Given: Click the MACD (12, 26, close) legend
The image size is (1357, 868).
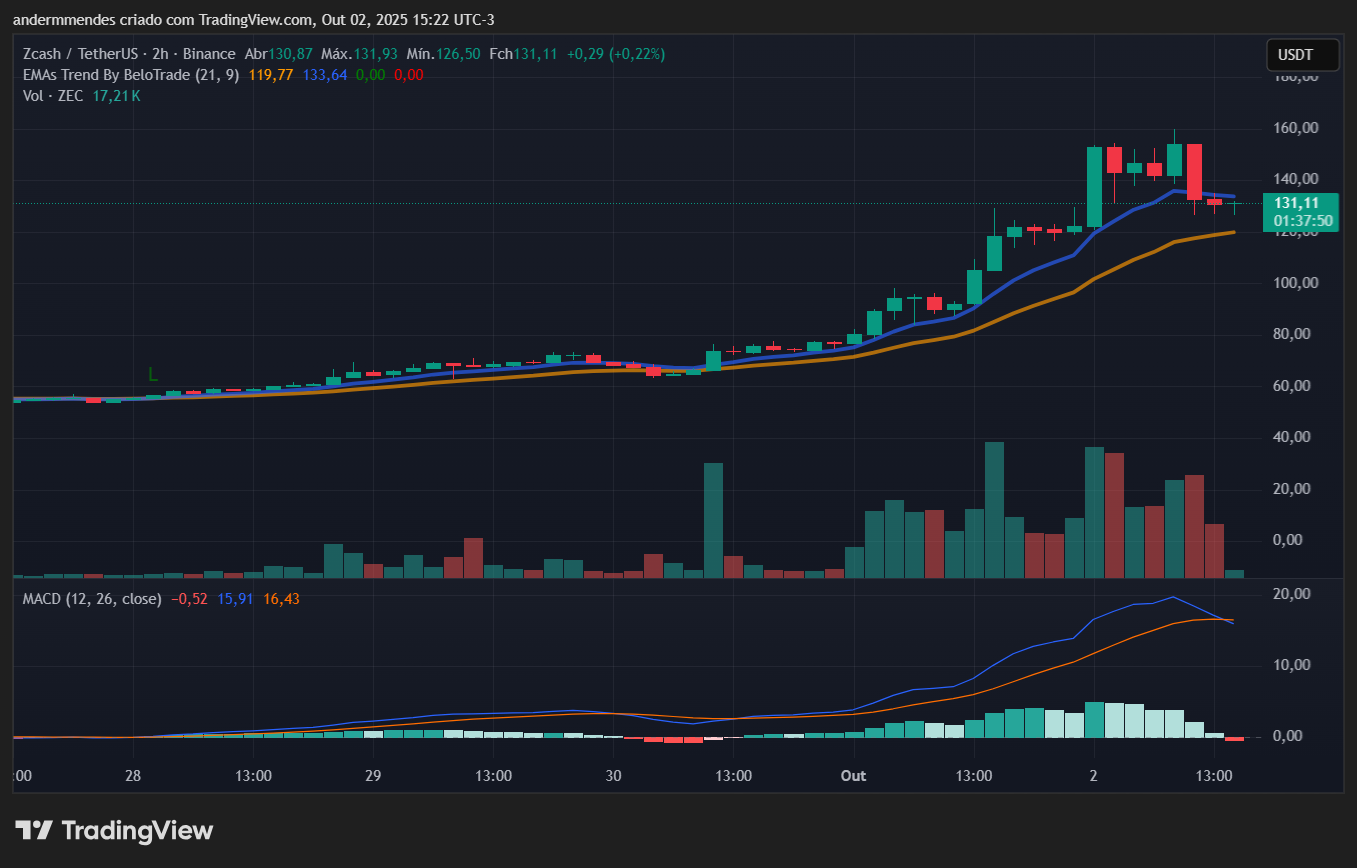Looking at the screenshot, I should tap(91, 599).
